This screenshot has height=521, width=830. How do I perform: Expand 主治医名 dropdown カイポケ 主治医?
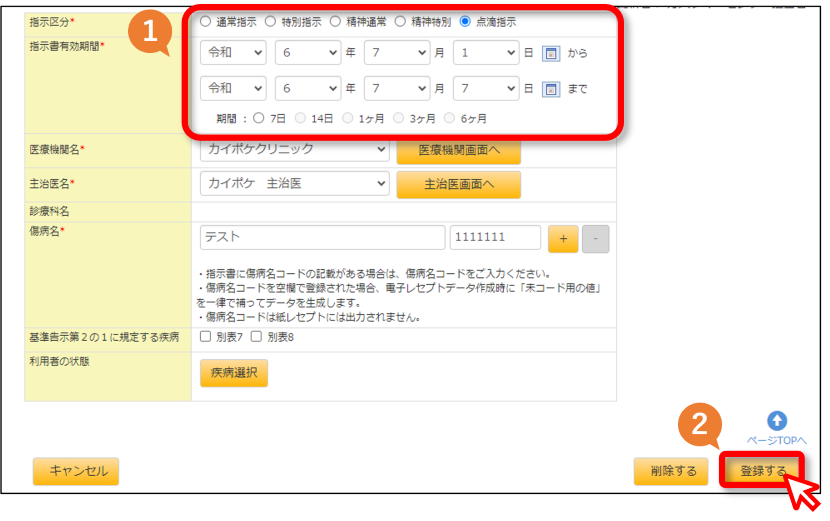click(295, 184)
